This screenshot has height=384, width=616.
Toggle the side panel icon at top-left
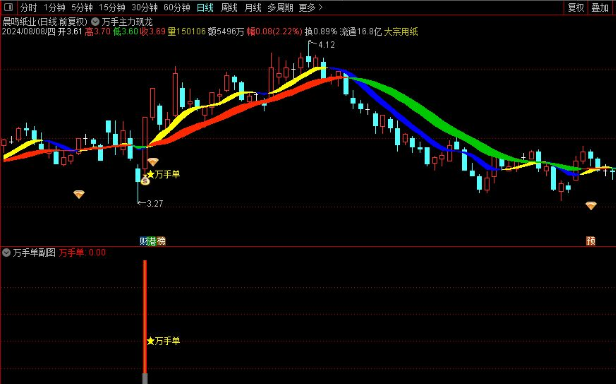9,7
